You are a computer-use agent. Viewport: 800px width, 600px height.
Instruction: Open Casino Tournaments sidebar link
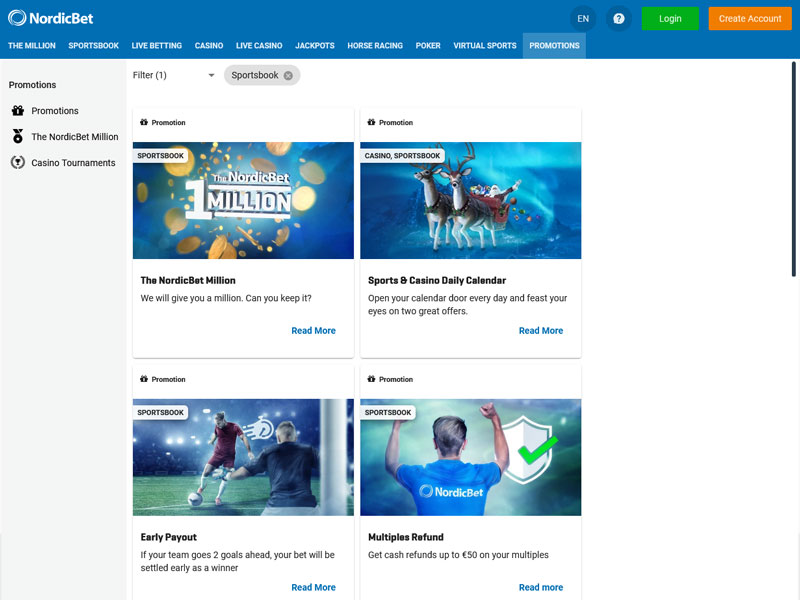pos(73,163)
